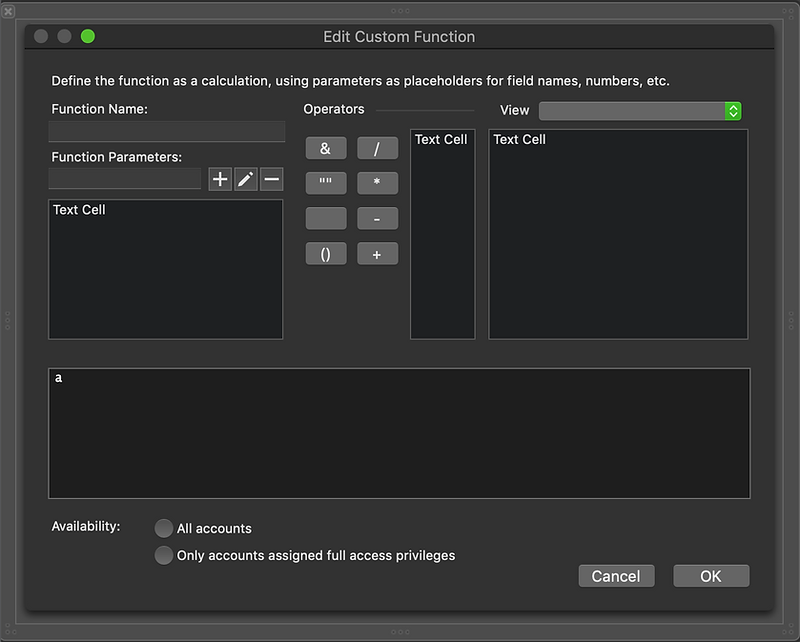The width and height of the screenshot is (800, 642).
Task: Click the green zoom window button
Action: coord(88,36)
